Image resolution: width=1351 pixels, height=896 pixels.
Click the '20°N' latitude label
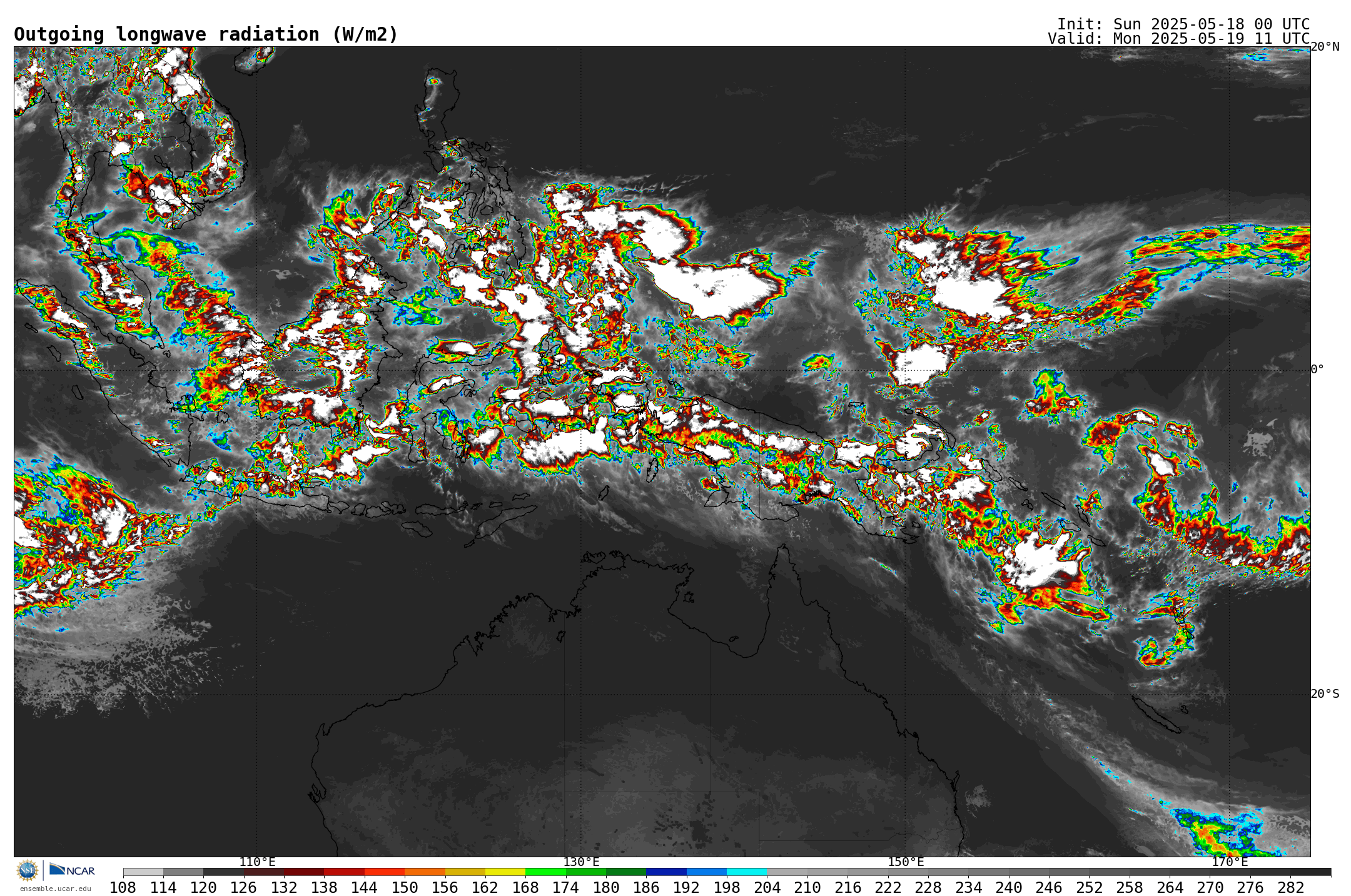(x=1325, y=47)
